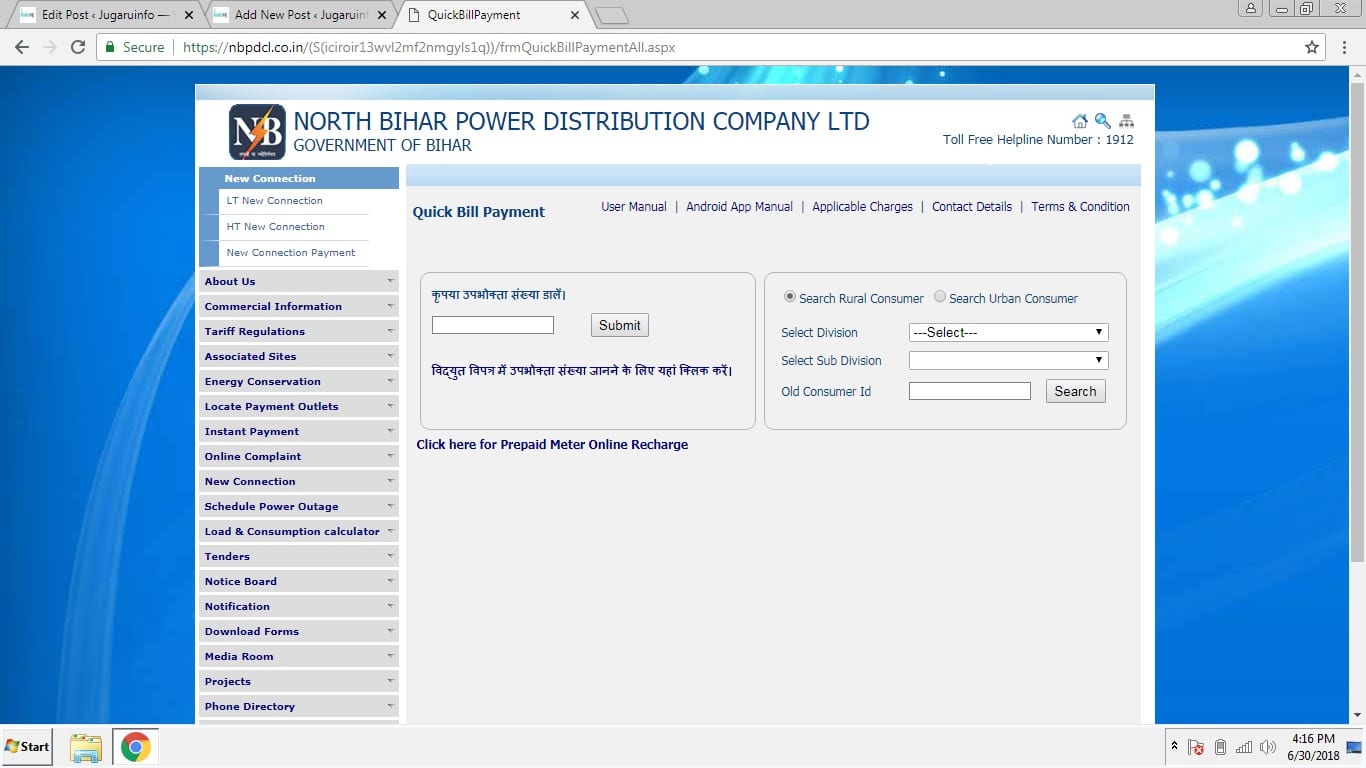Expand Instant Payment sidebar menu
This screenshot has height=768, width=1366.
pyautogui.click(x=298, y=431)
